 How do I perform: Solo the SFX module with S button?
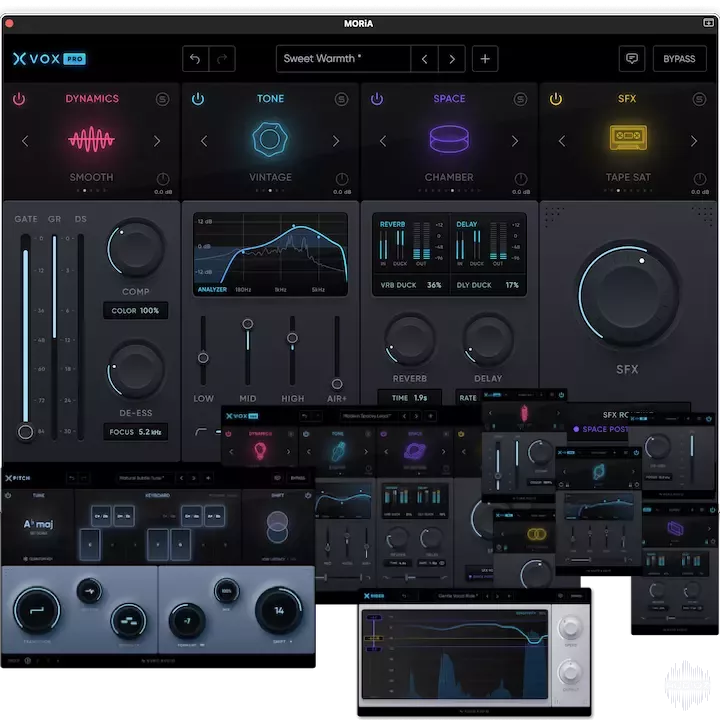(699, 99)
